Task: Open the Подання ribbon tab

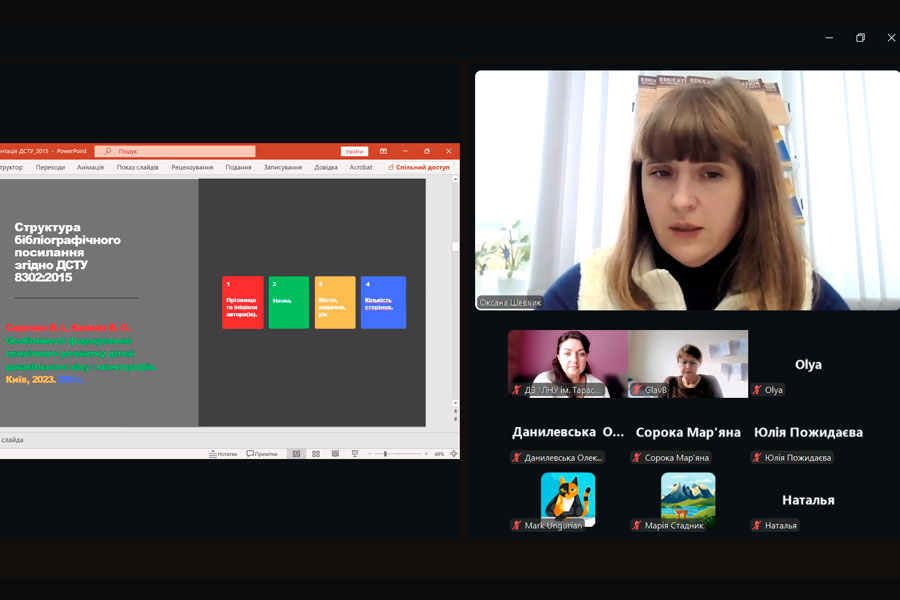Action: 238,167
